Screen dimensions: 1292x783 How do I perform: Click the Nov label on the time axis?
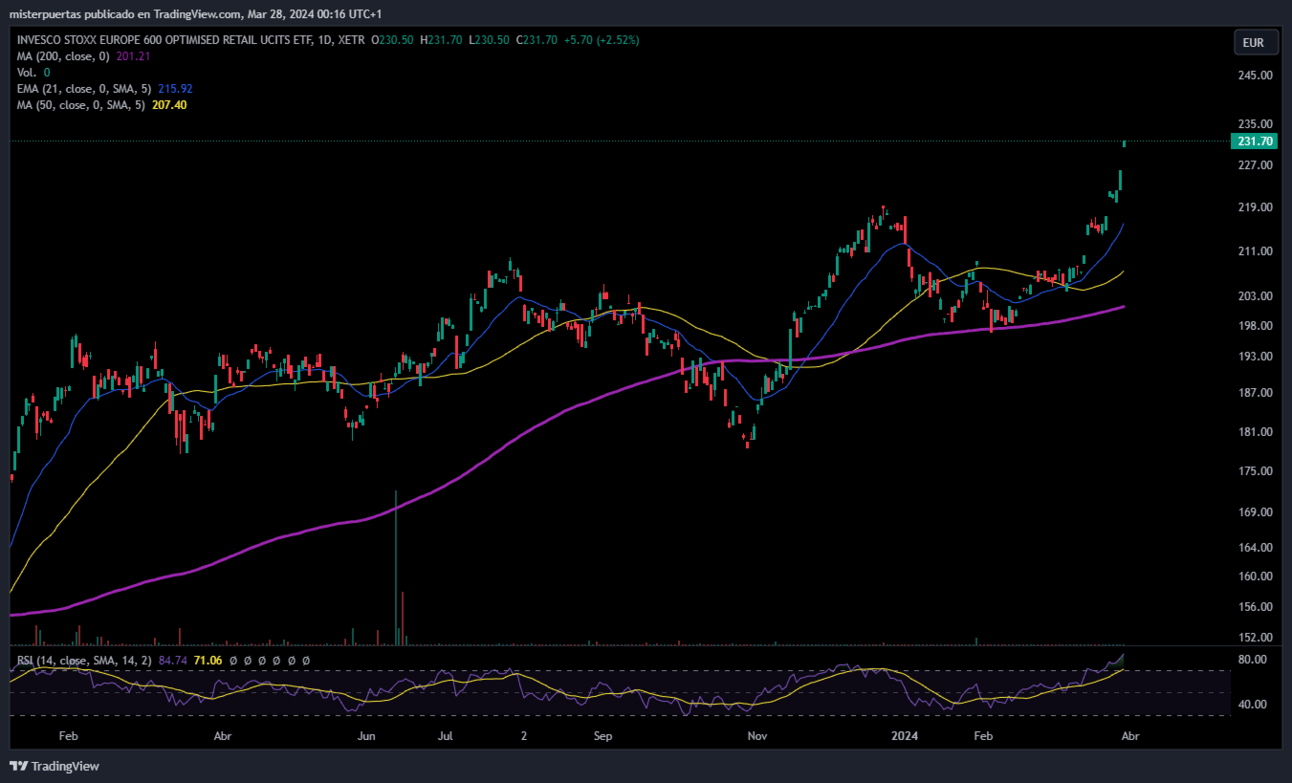click(x=756, y=736)
